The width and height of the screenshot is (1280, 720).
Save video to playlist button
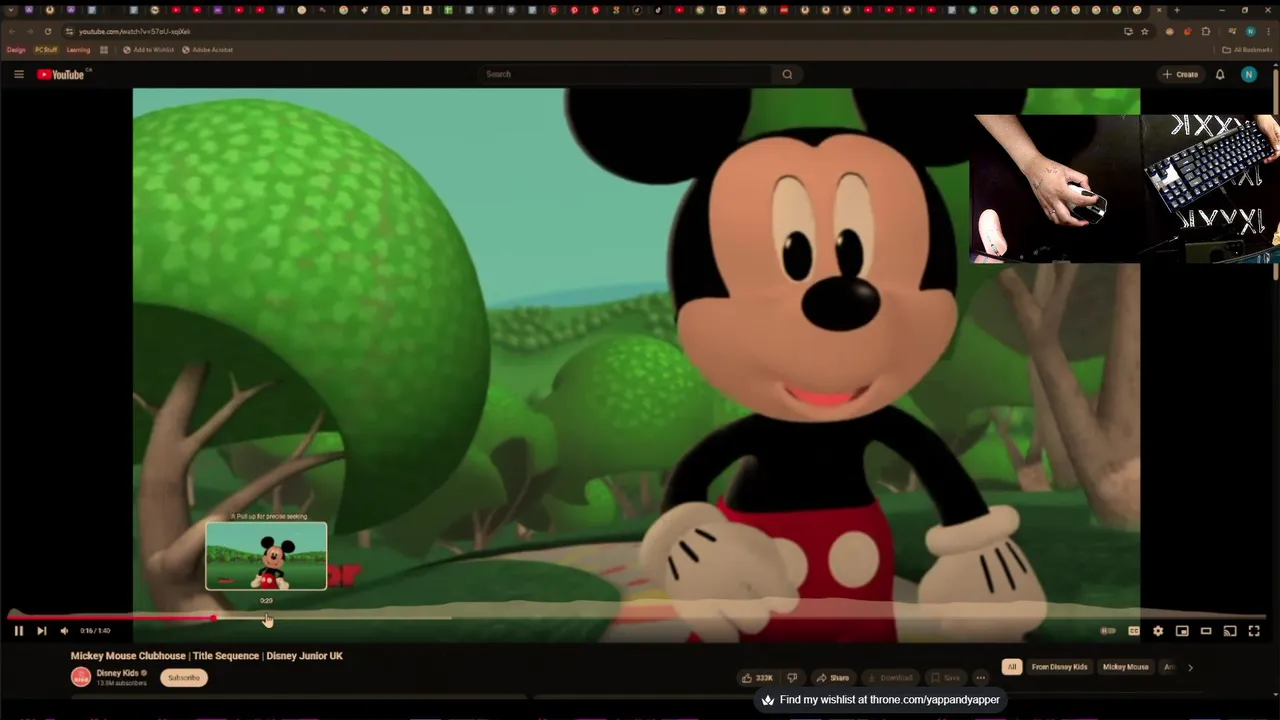[x=945, y=678]
